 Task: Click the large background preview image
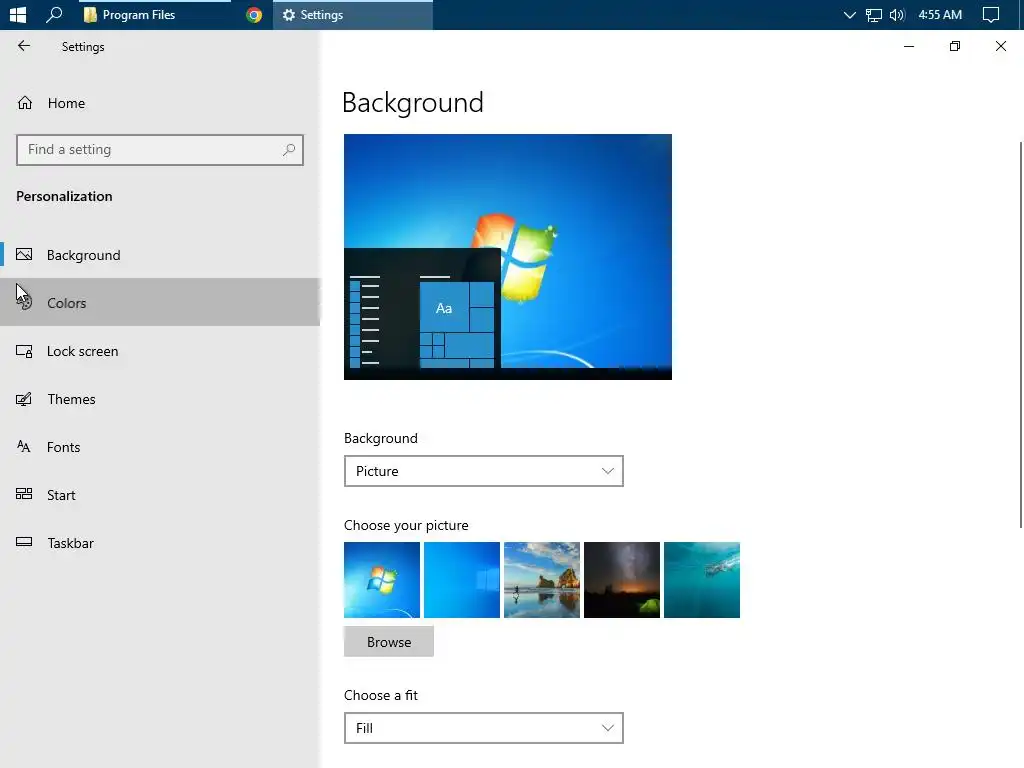click(x=508, y=257)
